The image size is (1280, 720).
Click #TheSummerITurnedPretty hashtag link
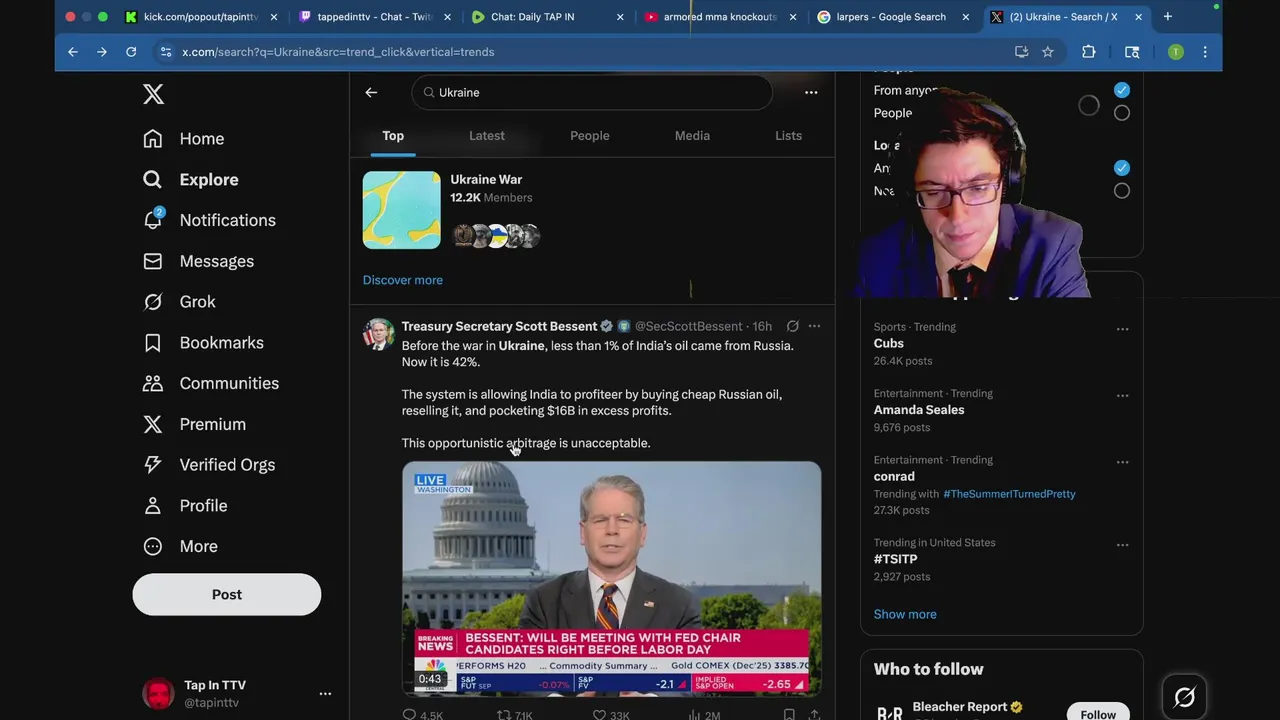pyautogui.click(x=1009, y=494)
